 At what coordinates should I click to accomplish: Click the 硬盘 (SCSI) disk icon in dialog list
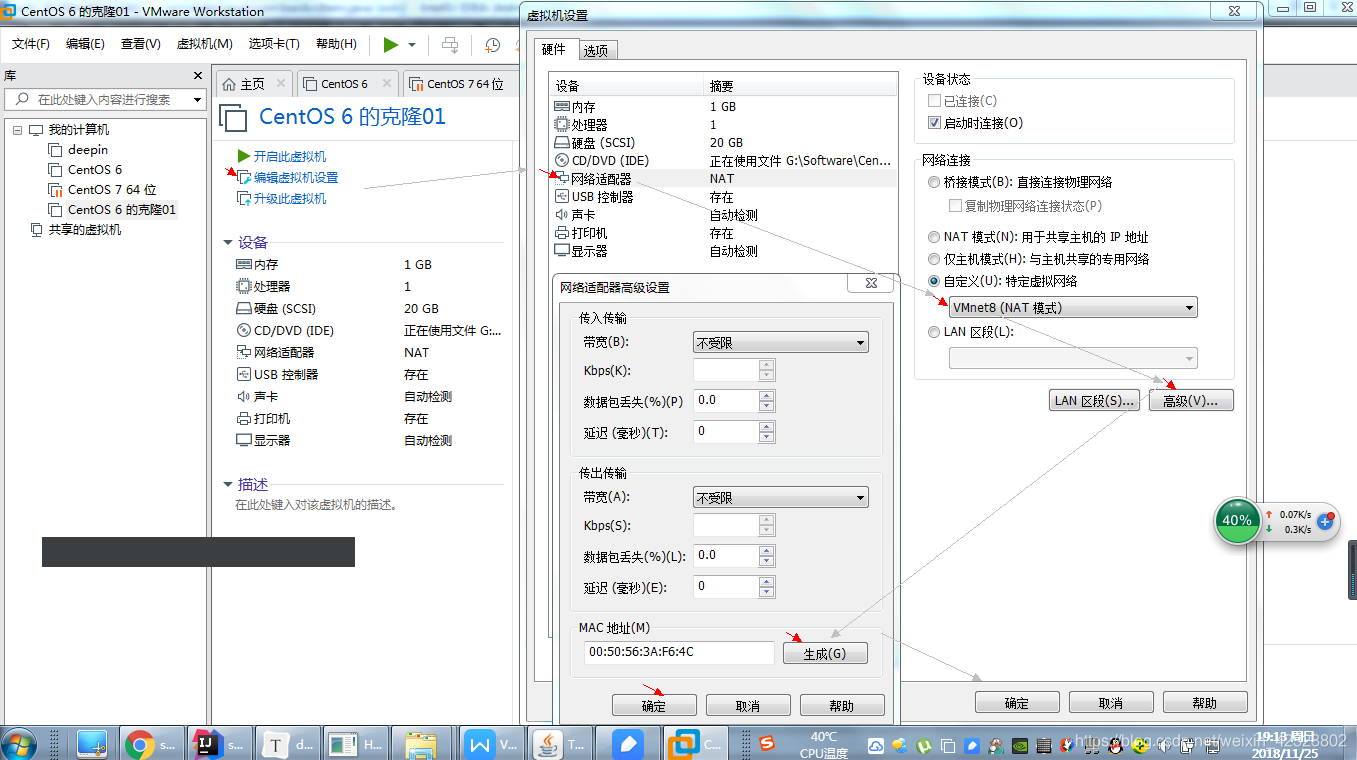click(x=562, y=143)
